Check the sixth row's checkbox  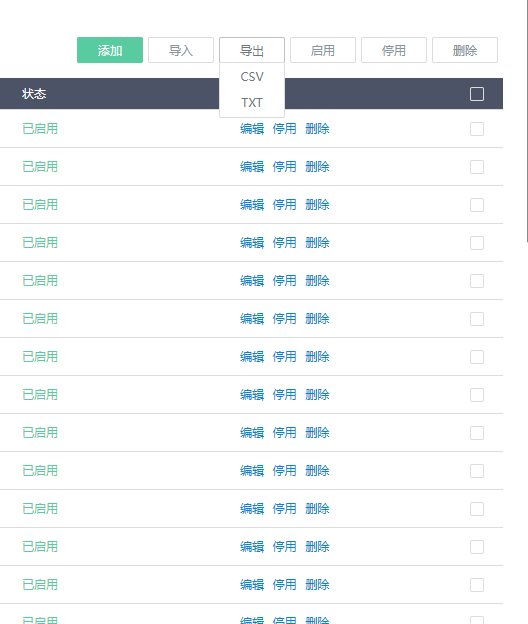point(477,319)
